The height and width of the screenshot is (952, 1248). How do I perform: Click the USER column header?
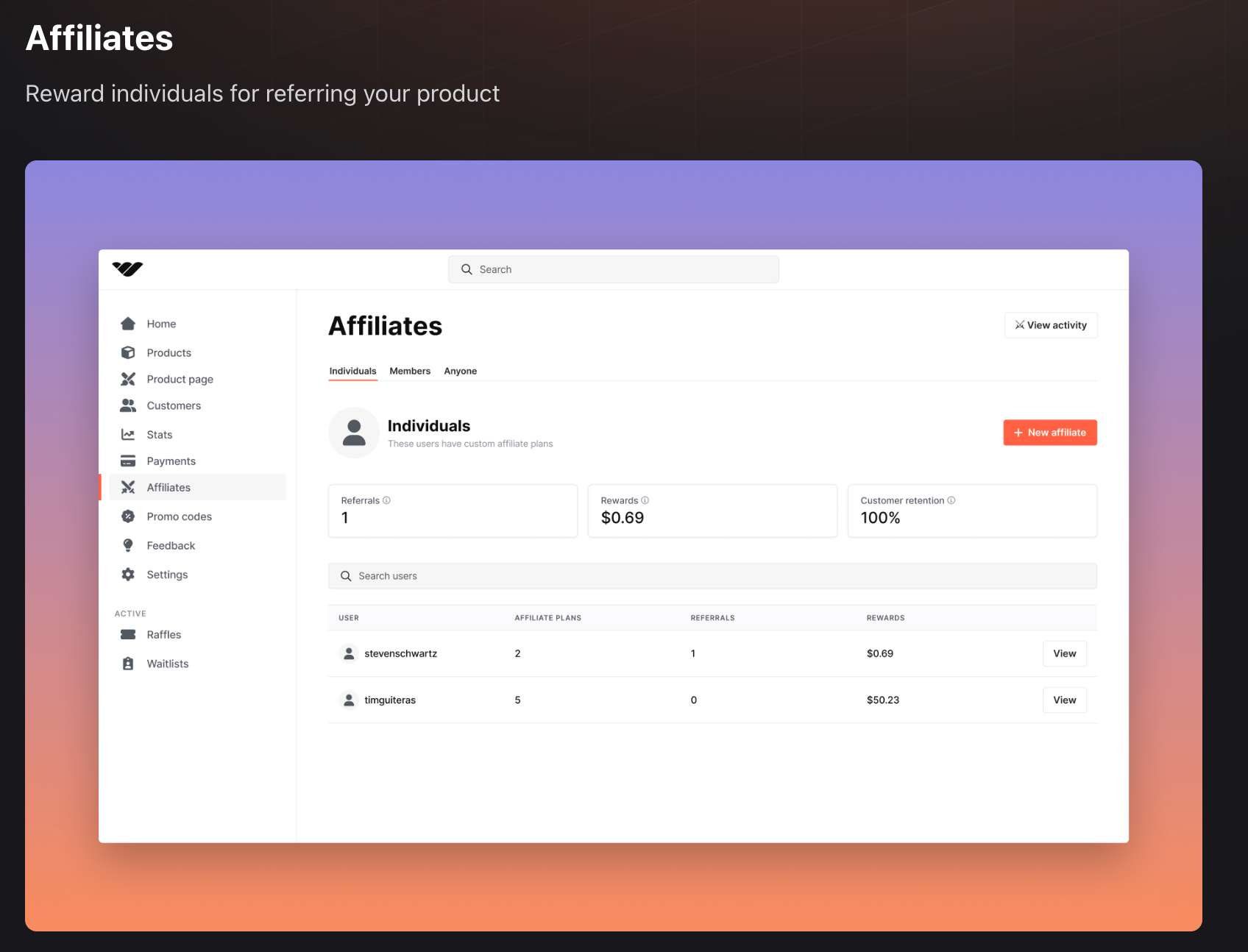pyautogui.click(x=349, y=618)
